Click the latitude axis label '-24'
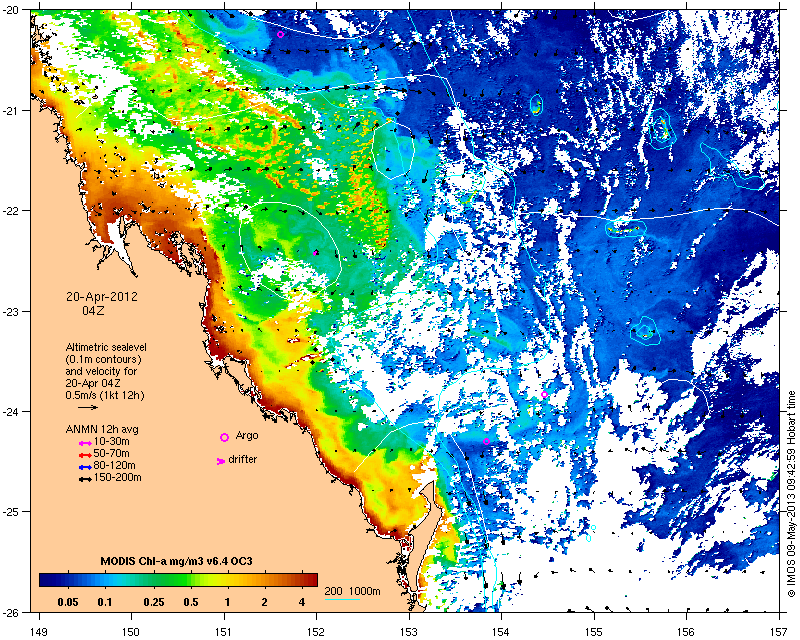Viewport: 800px width, 640px height. click(x=11, y=411)
